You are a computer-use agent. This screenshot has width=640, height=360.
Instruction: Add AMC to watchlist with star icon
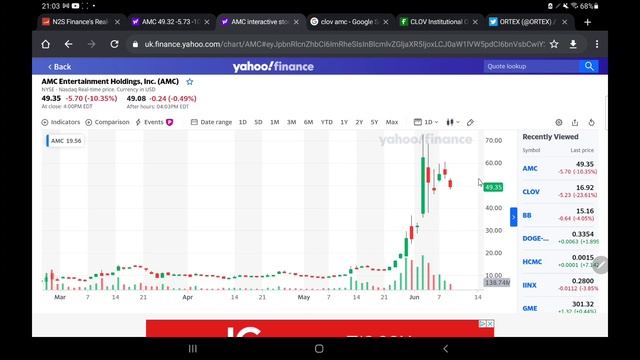click(x=190, y=82)
